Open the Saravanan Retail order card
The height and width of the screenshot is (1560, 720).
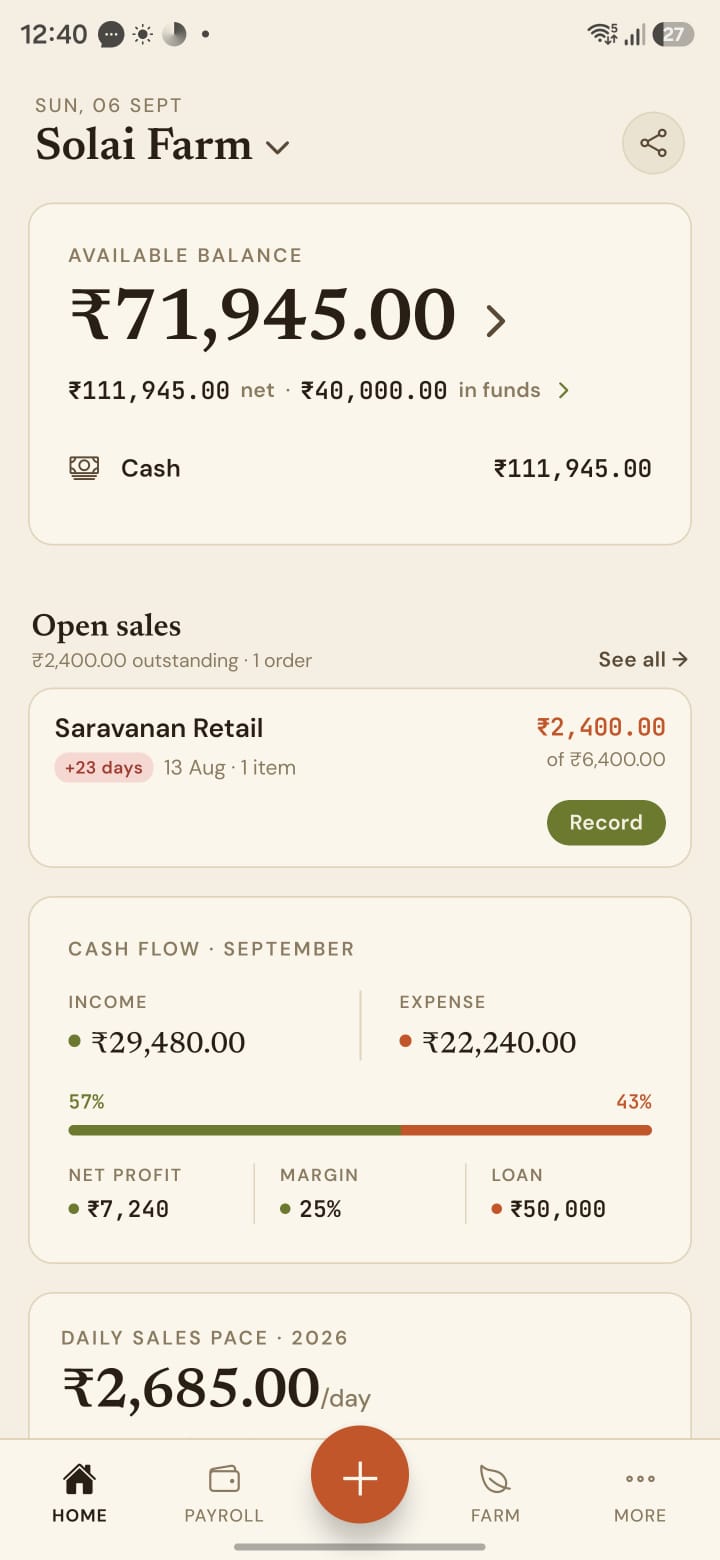(360, 777)
